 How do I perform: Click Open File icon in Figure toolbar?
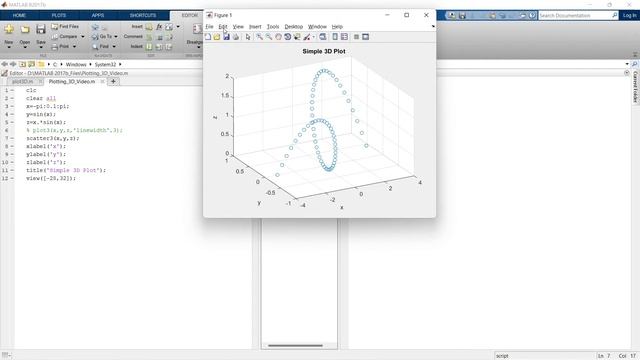pyautogui.click(x=217, y=37)
